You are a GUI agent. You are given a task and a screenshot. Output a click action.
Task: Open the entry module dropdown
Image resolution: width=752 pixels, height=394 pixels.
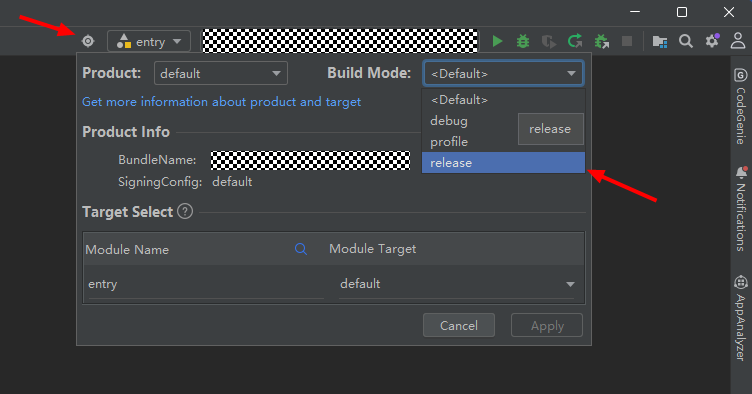tap(149, 41)
